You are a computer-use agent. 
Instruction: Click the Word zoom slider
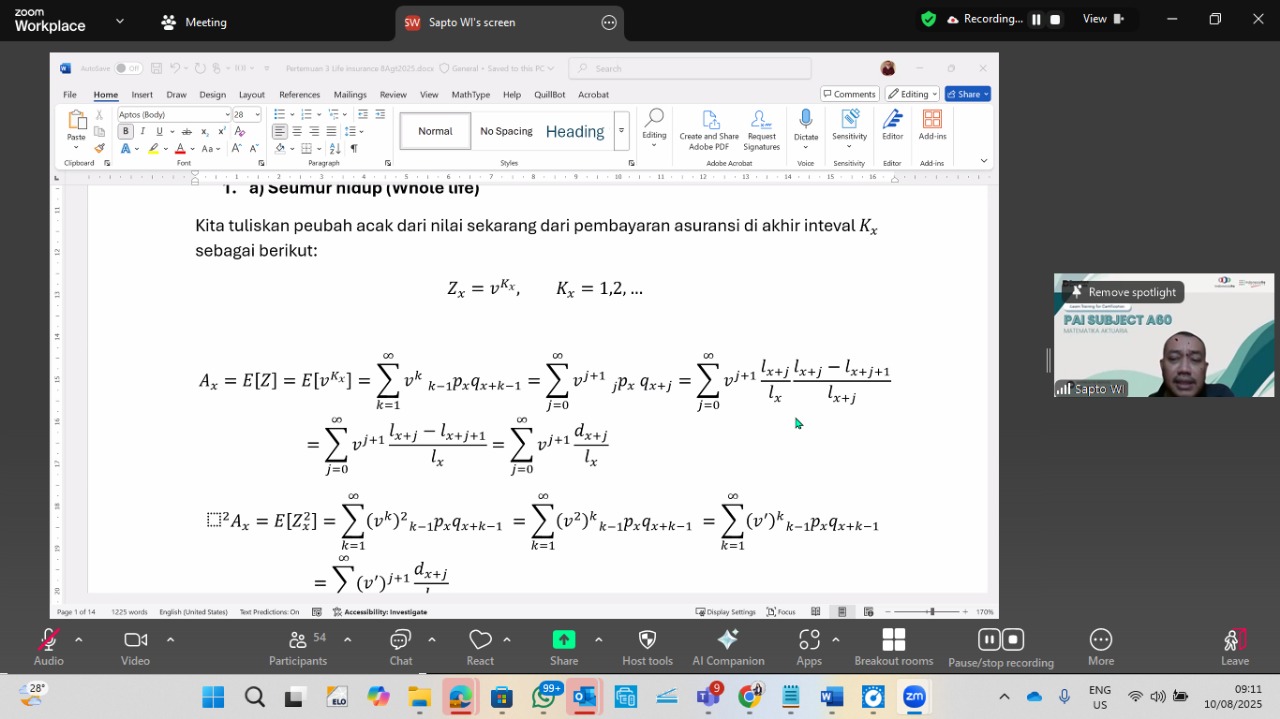[932, 611]
